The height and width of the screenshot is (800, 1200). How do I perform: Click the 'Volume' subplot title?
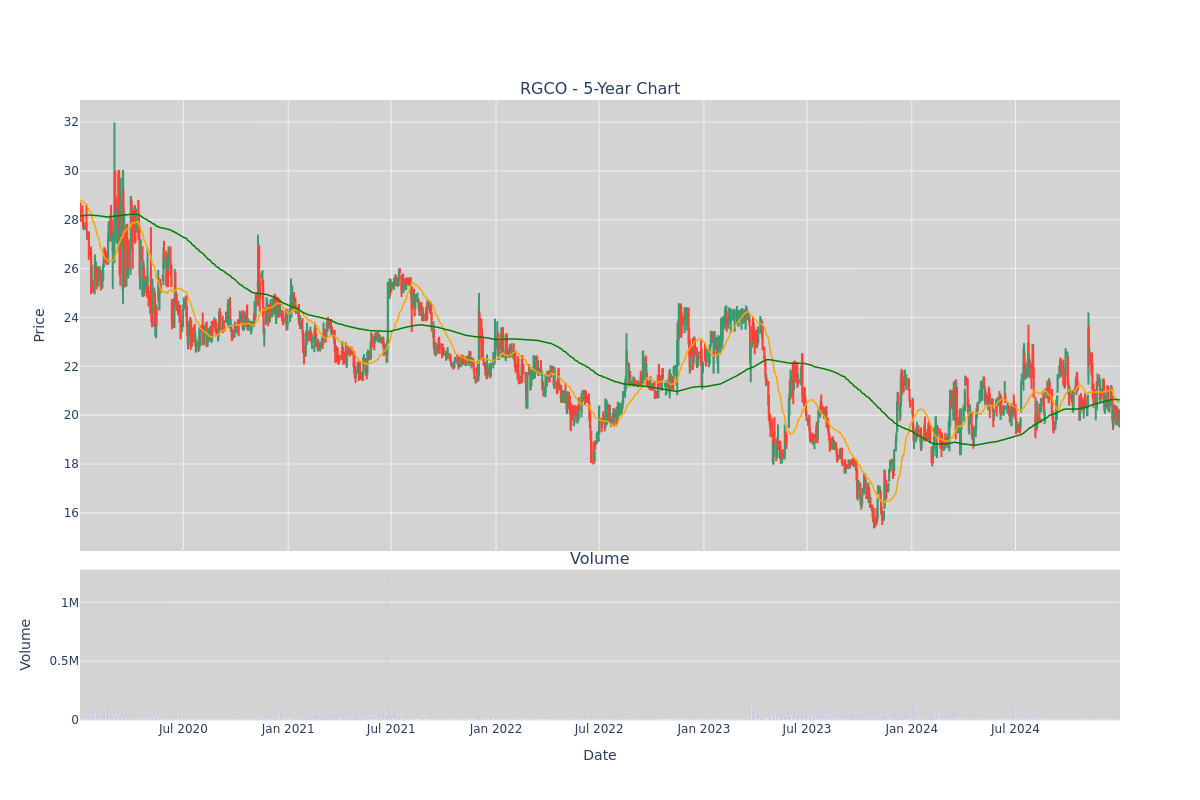(600, 559)
